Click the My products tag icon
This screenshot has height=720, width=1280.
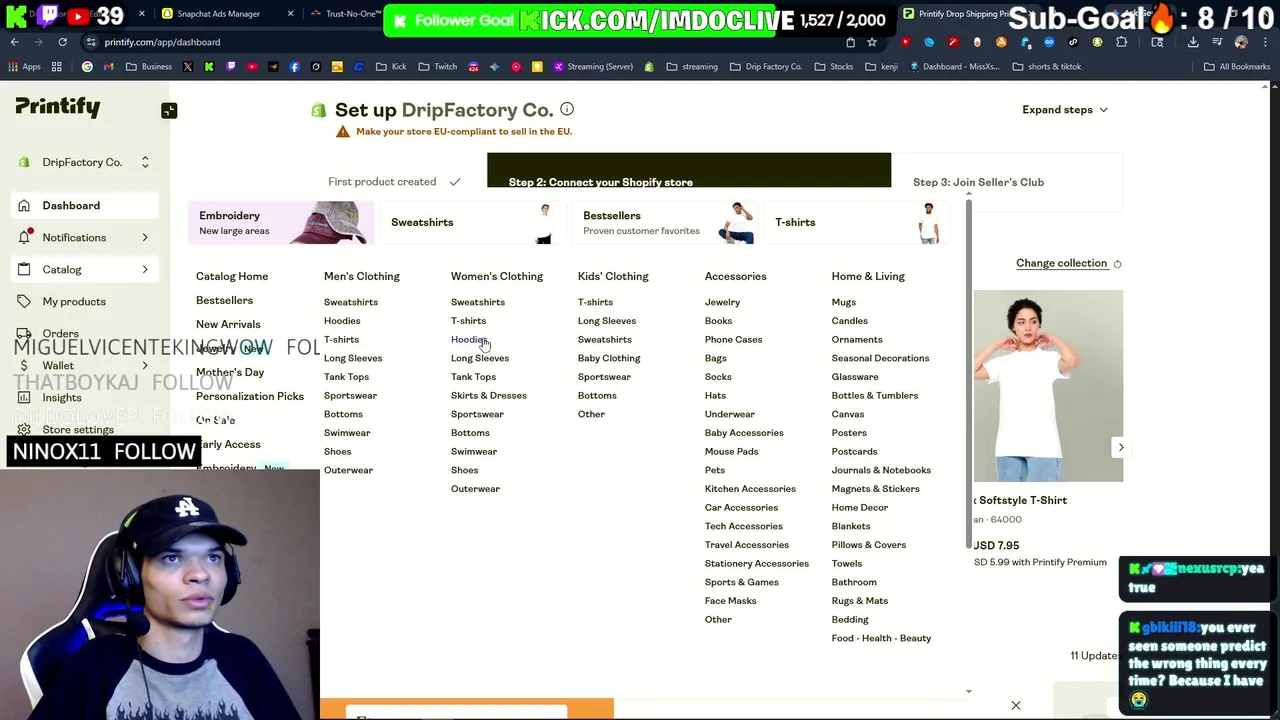24,302
